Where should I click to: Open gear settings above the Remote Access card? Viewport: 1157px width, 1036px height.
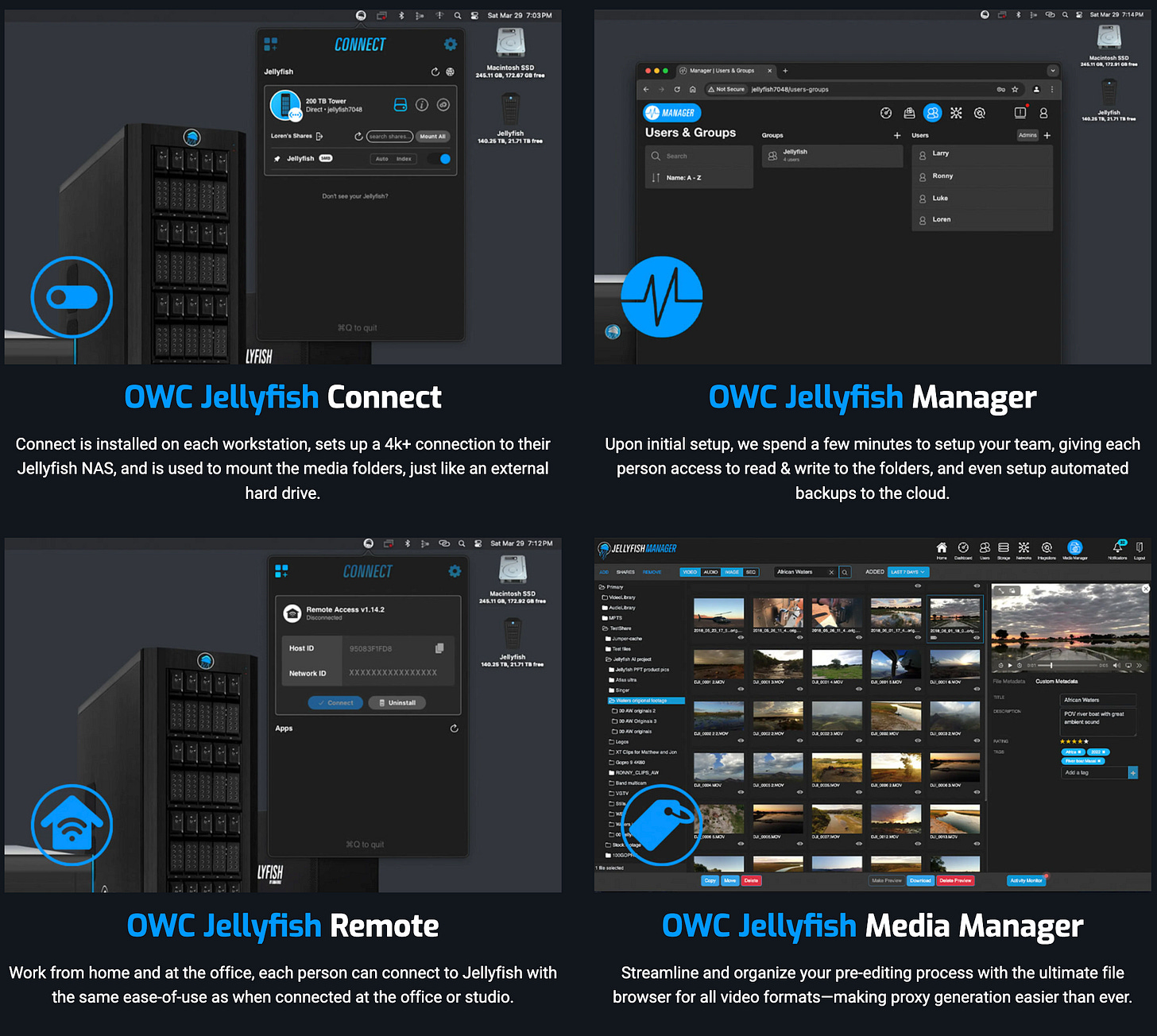[x=455, y=571]
